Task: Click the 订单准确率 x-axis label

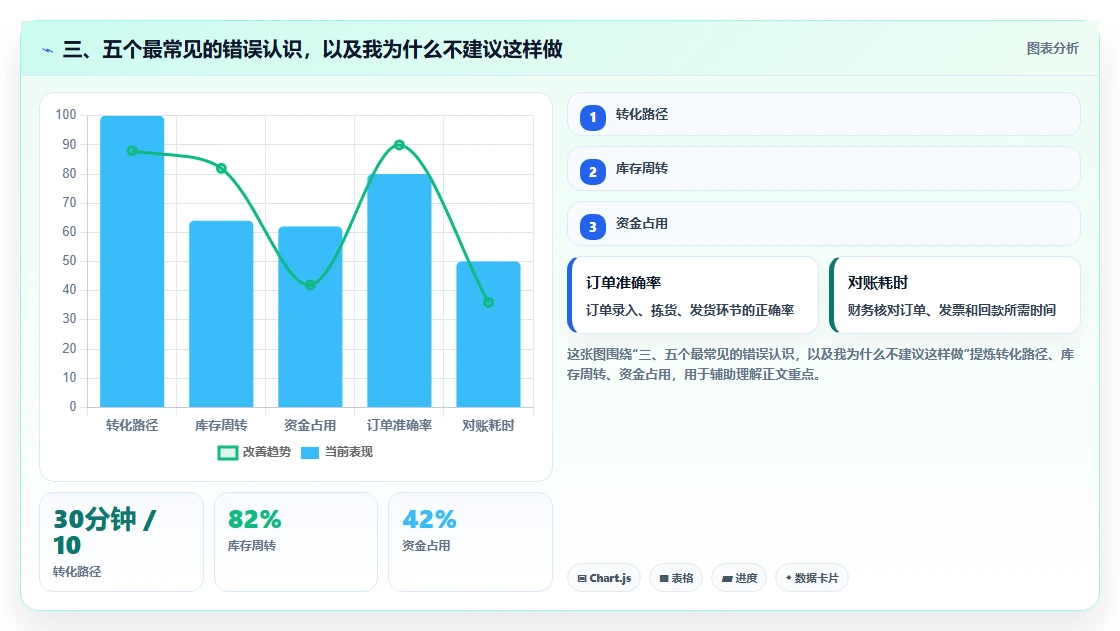Action: 399,426
